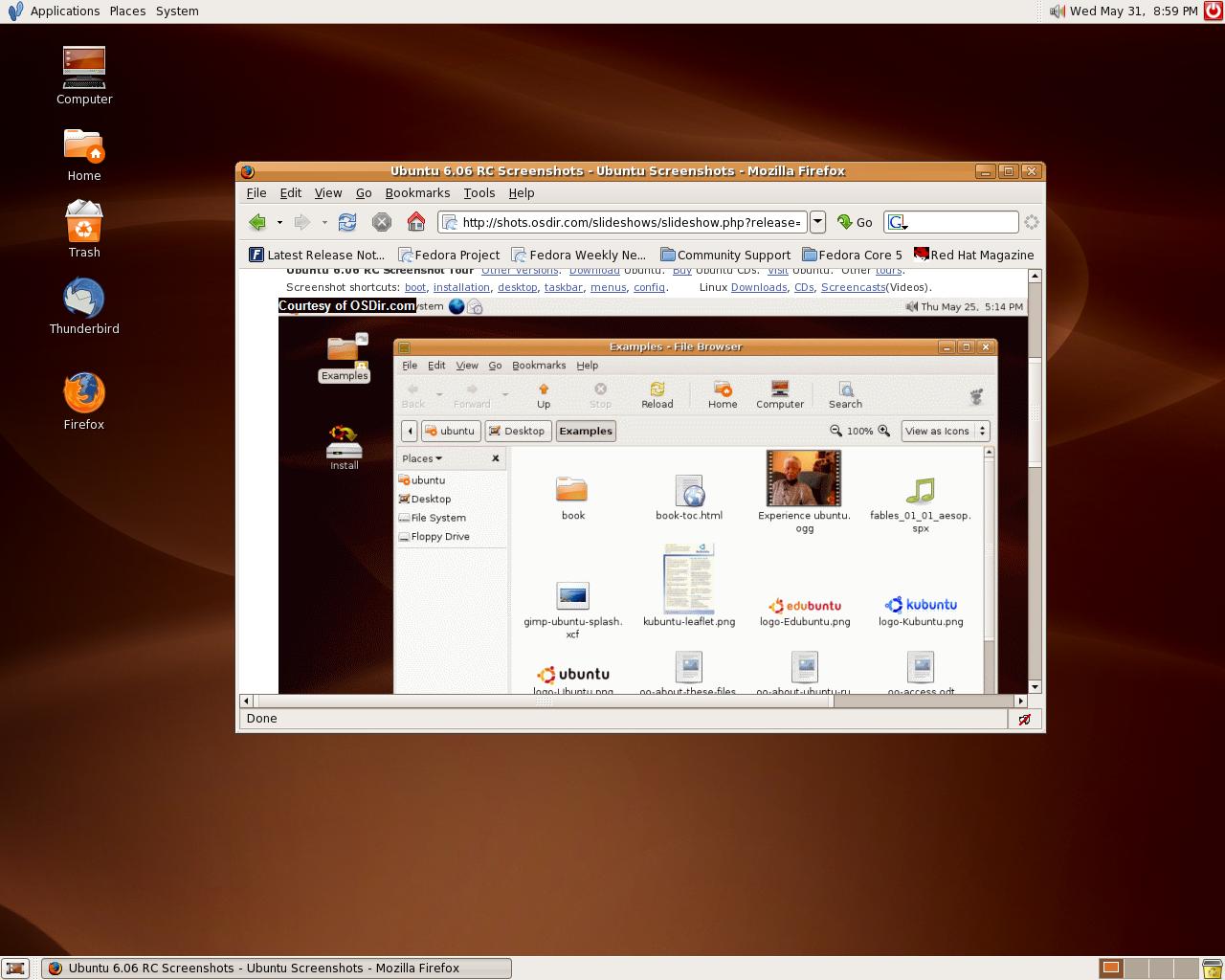The image size is (1225, 980).
Task: Follow the Screencasts link
Action: point(853,287)
